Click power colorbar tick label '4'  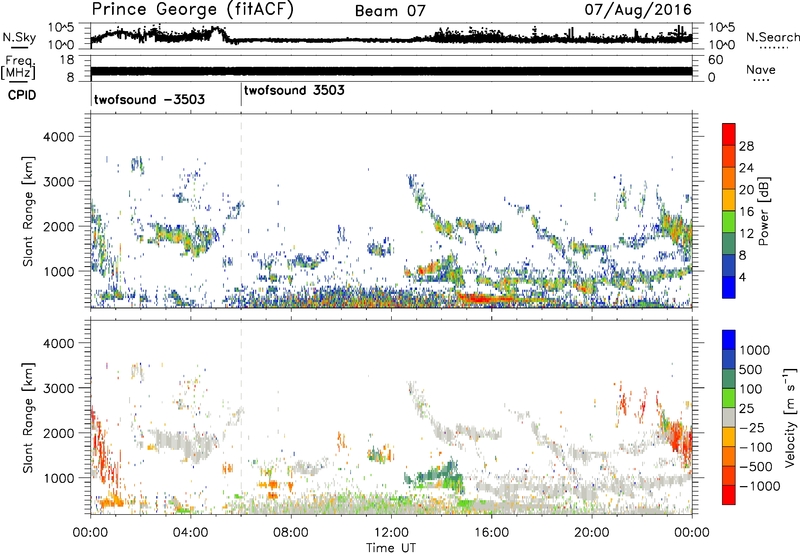(742, 277)
